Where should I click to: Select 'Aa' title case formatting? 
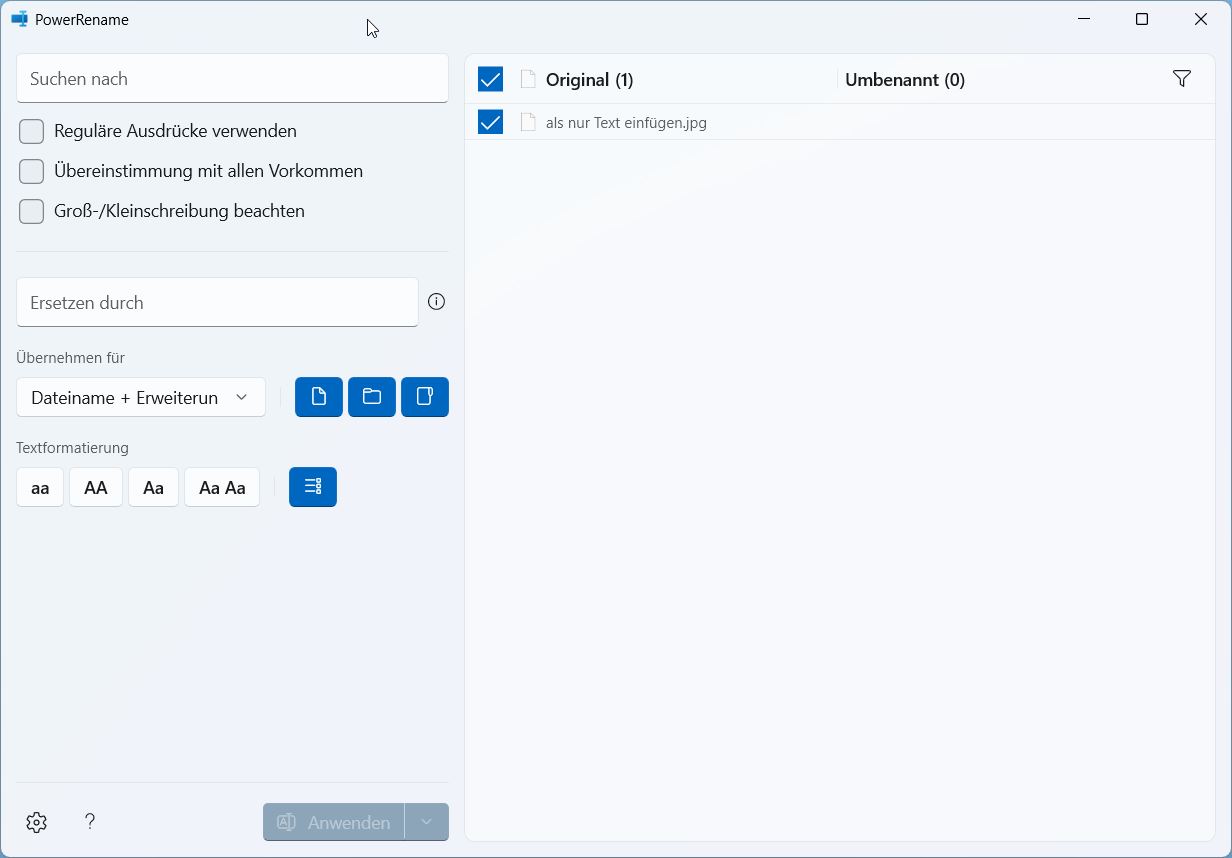pyautogui.click(x=153, y=487)
